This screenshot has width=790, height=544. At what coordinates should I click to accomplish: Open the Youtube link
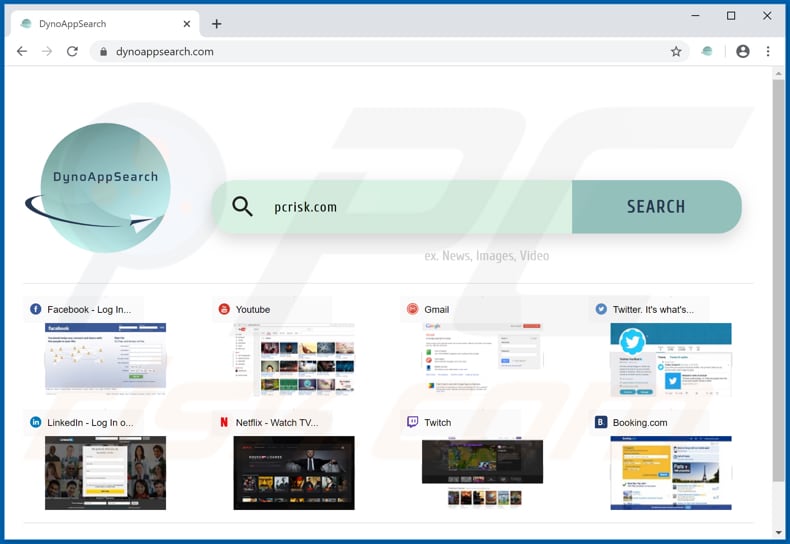coord(253,310)
